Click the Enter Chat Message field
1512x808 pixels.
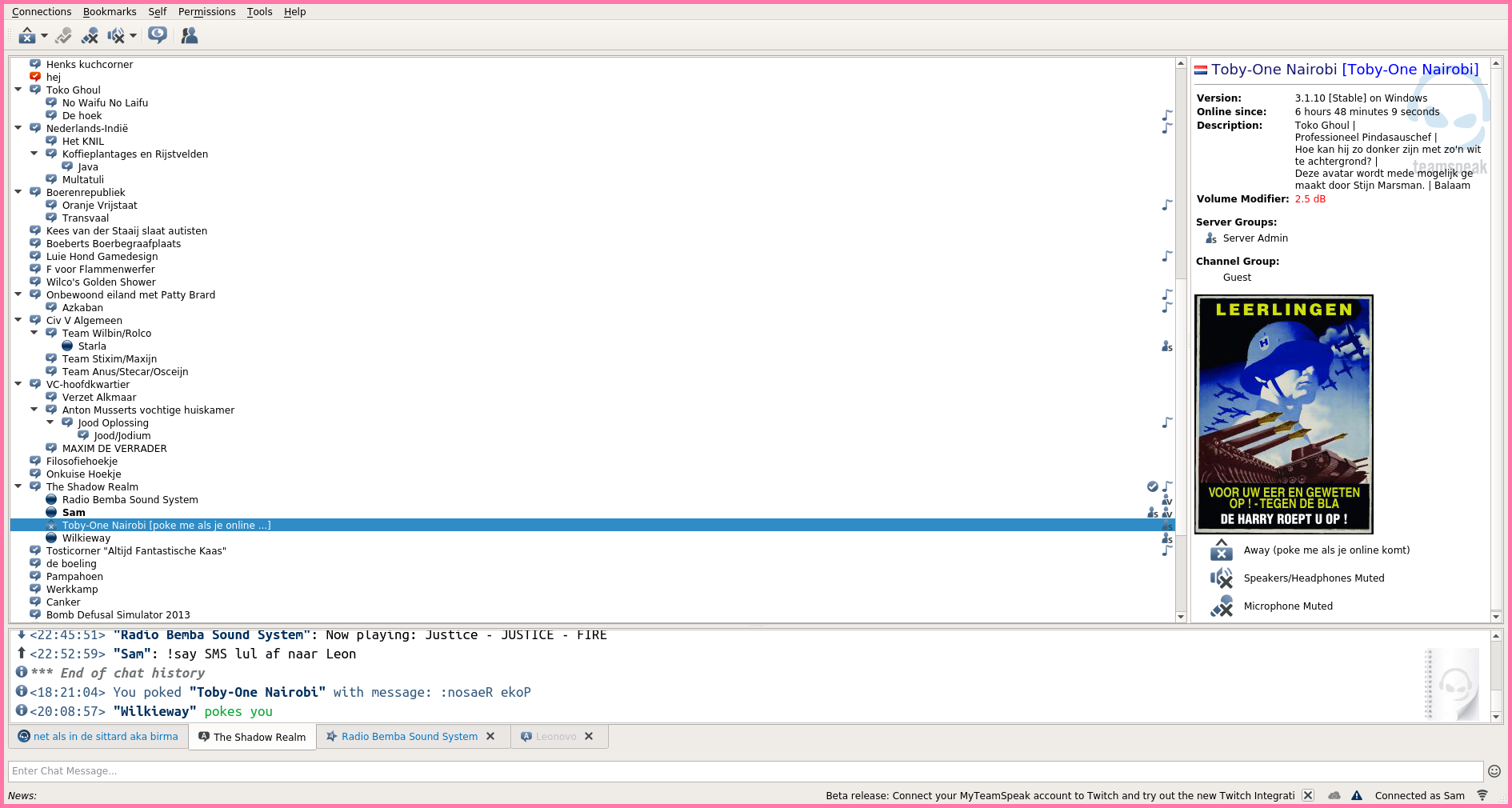point(744,771)
